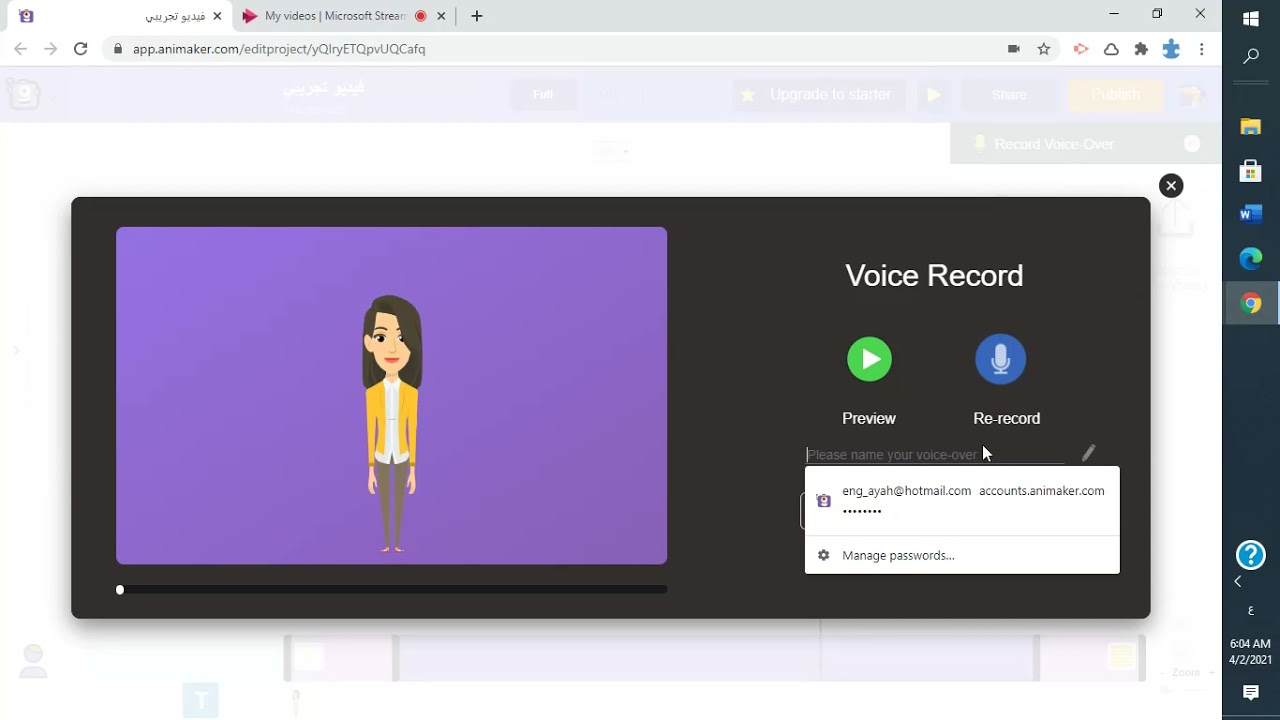
Task: Switch to the My videos Microsoft Stream tab
Action: (335, 16)
